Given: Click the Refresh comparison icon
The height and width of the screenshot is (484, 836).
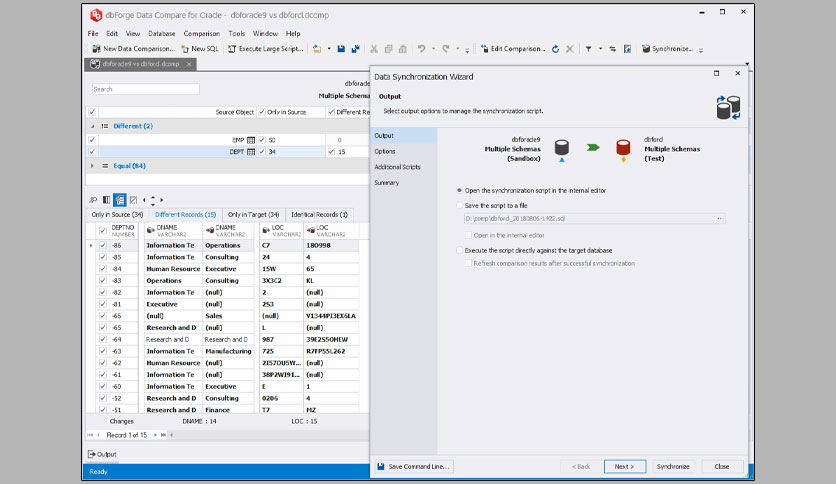Looking at the screenshot, I should pyautogui.click(x=556, y=49).
